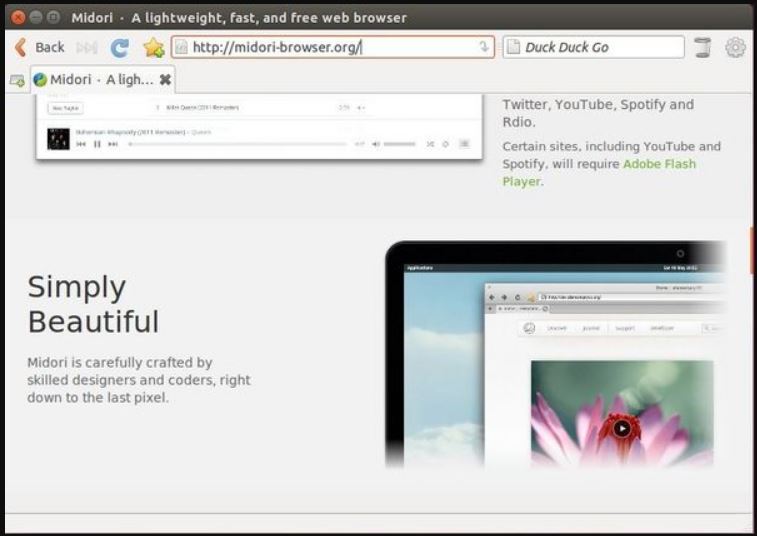Click the go arrow inside the address bar
757x536 pixels.
(484, 46)
